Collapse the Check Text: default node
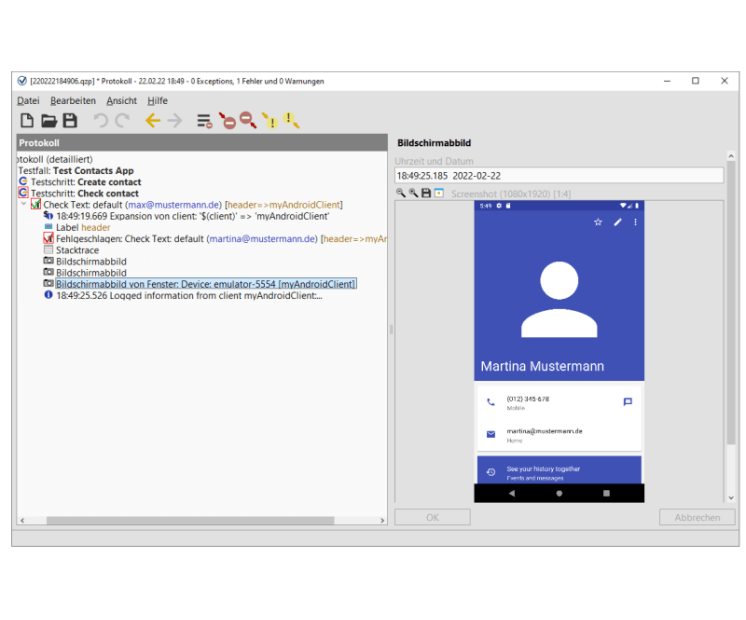Viewport: 746px width, 620px height. [24, 204]
